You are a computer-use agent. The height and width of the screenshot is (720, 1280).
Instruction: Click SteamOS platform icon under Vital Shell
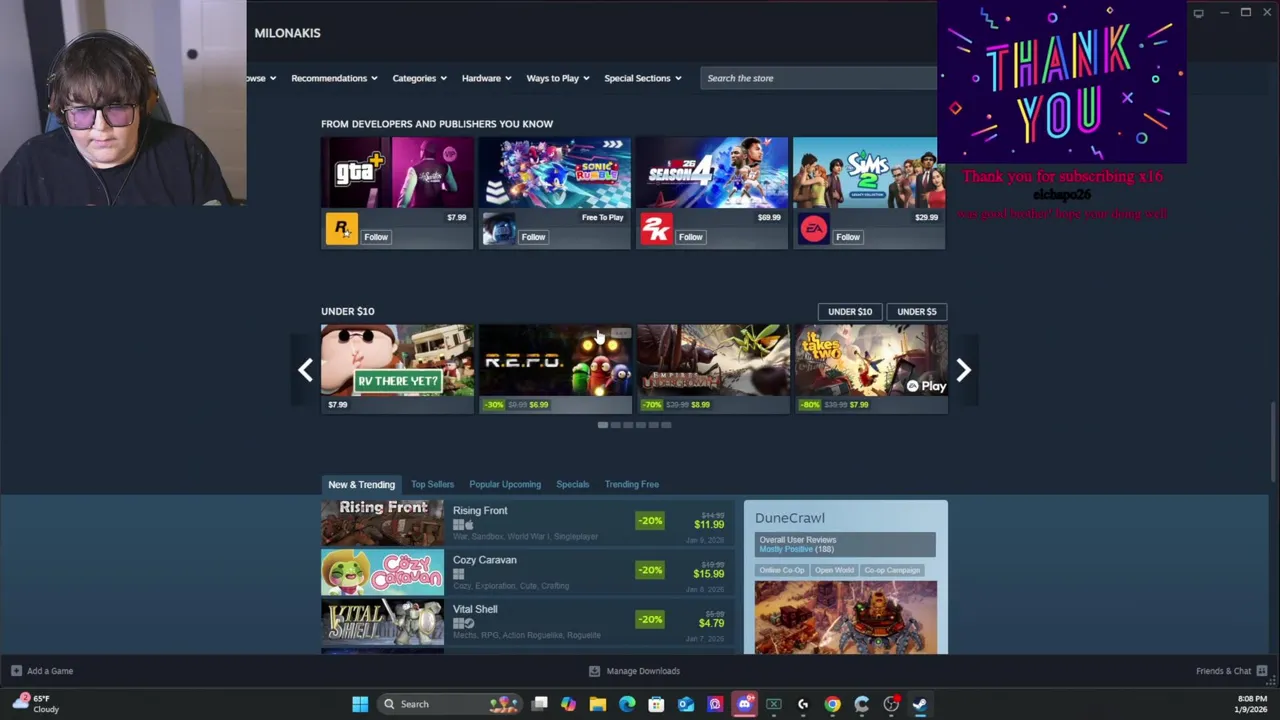[x=469, y=623]
